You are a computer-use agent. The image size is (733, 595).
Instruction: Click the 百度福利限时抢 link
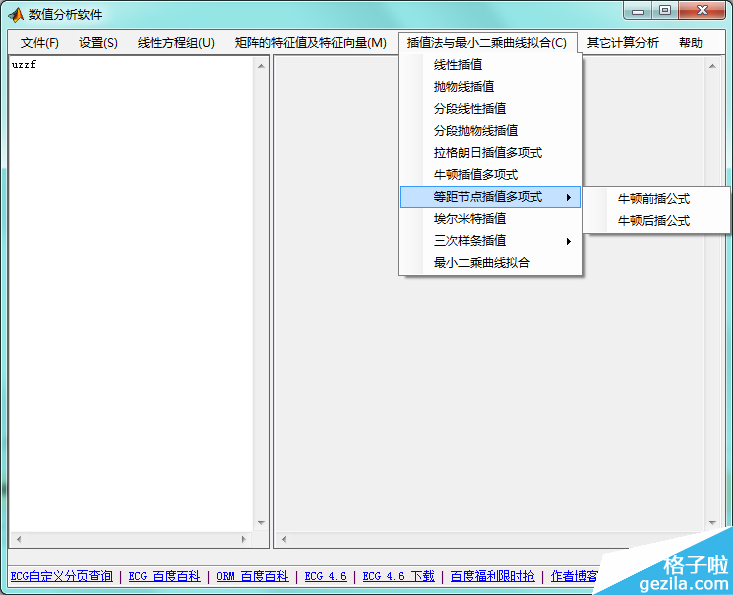(492, 576)
